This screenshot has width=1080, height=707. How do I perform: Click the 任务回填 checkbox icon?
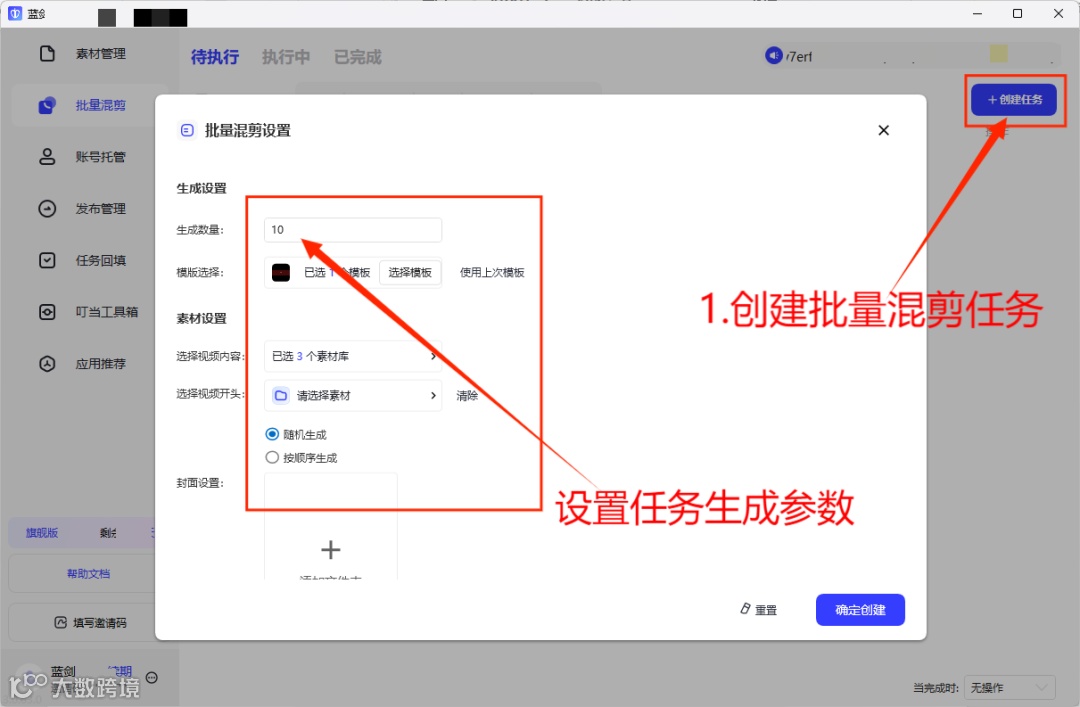47,260
